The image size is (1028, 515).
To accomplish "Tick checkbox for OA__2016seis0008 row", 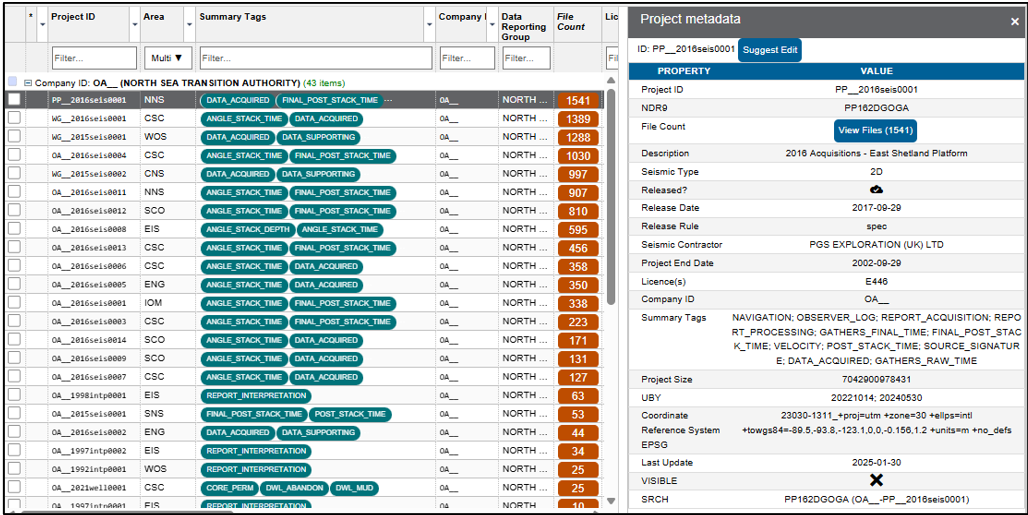I will pyautogui.click(x=14, y=229).
